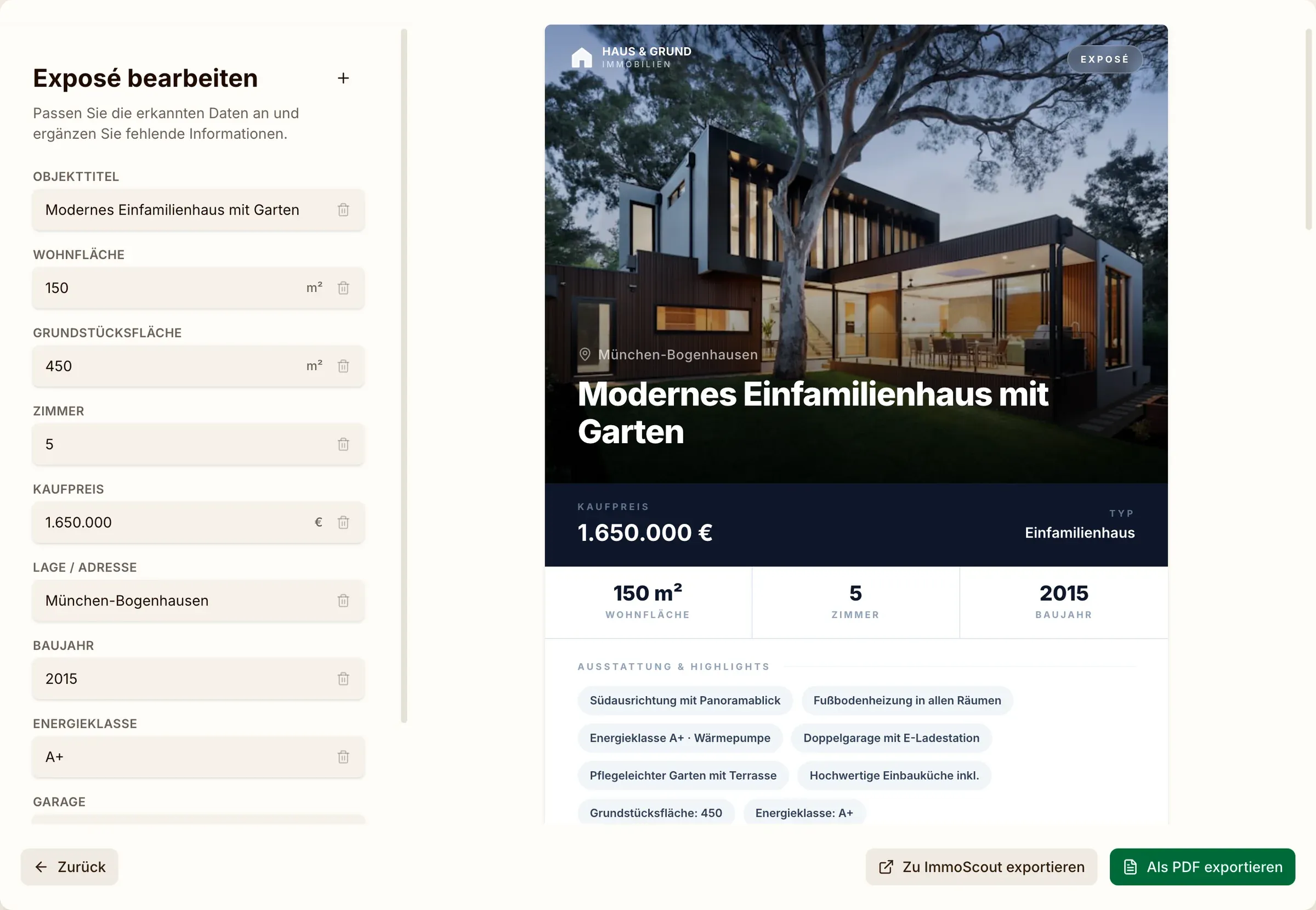Click the Einfamilienhaus type value in preview

(1080, 533)
